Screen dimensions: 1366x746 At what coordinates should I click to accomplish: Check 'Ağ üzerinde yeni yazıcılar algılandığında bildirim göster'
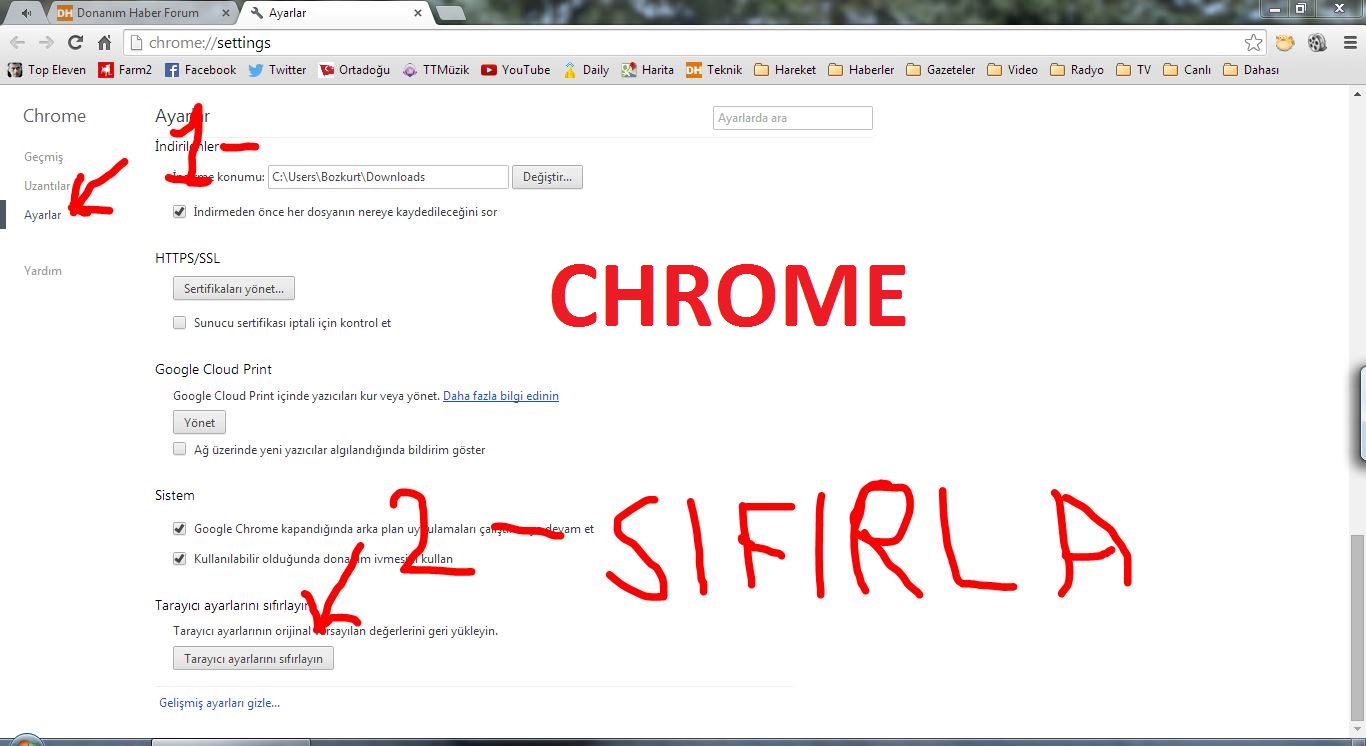pos(180,450)
